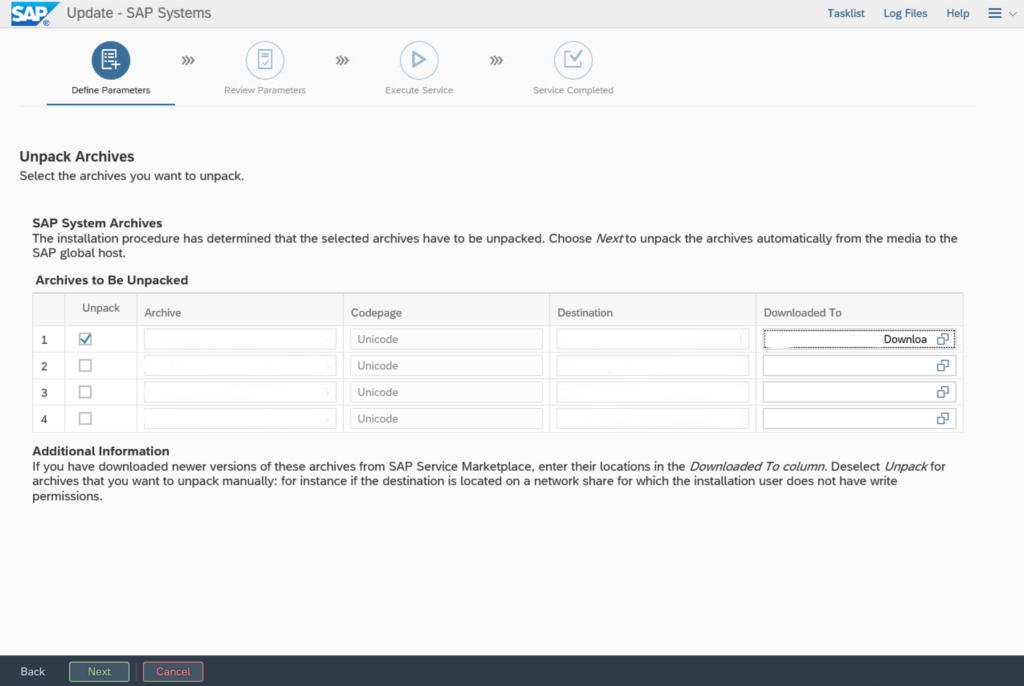Select row number 1 in the archives table
This screenshot has width=1024, height=686.
44,340
